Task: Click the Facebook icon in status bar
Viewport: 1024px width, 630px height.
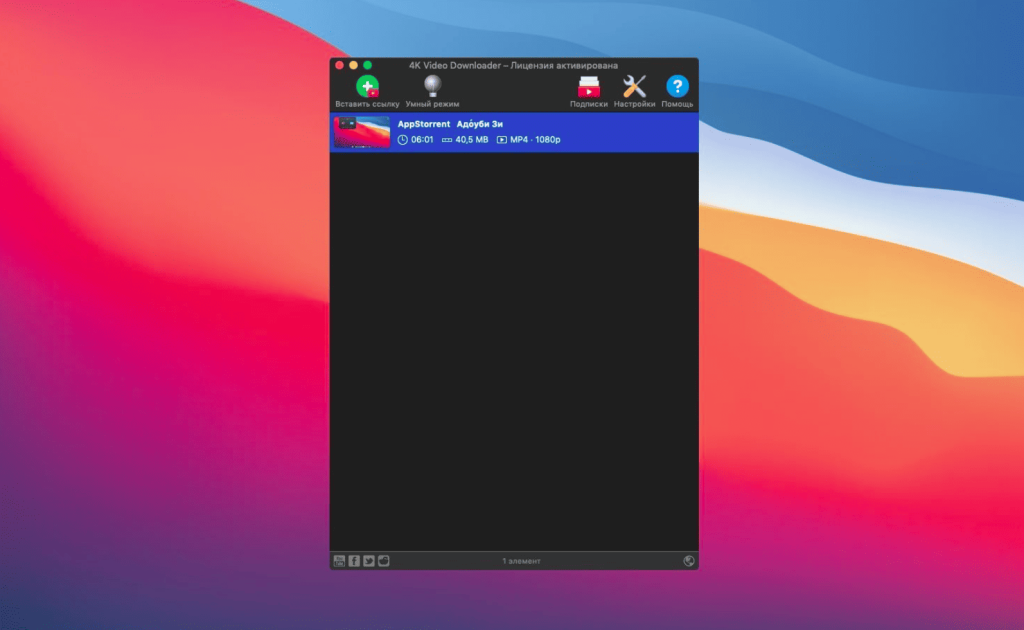Action: click(354, 561)
